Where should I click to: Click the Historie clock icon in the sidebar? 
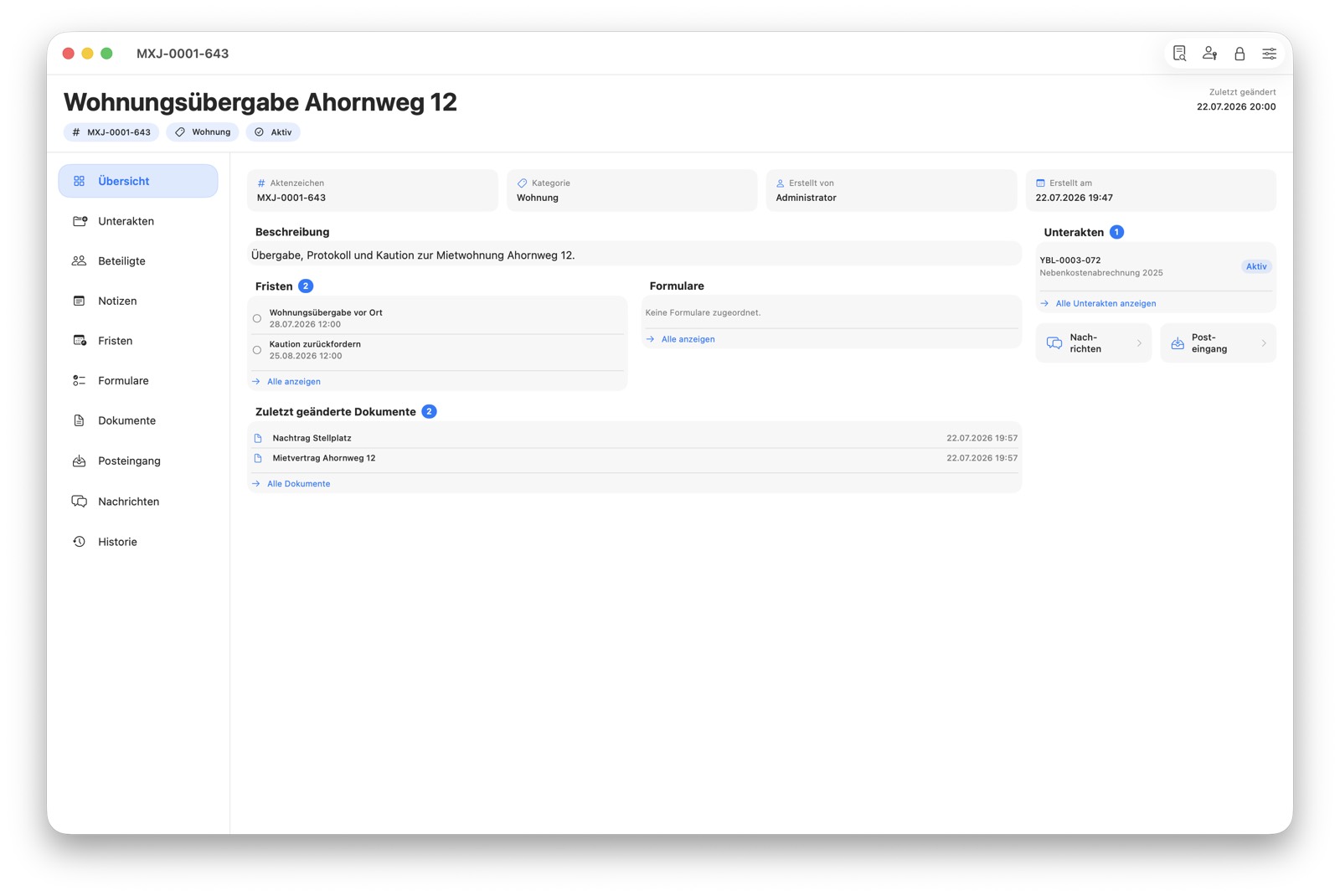(x=80, y=542)
